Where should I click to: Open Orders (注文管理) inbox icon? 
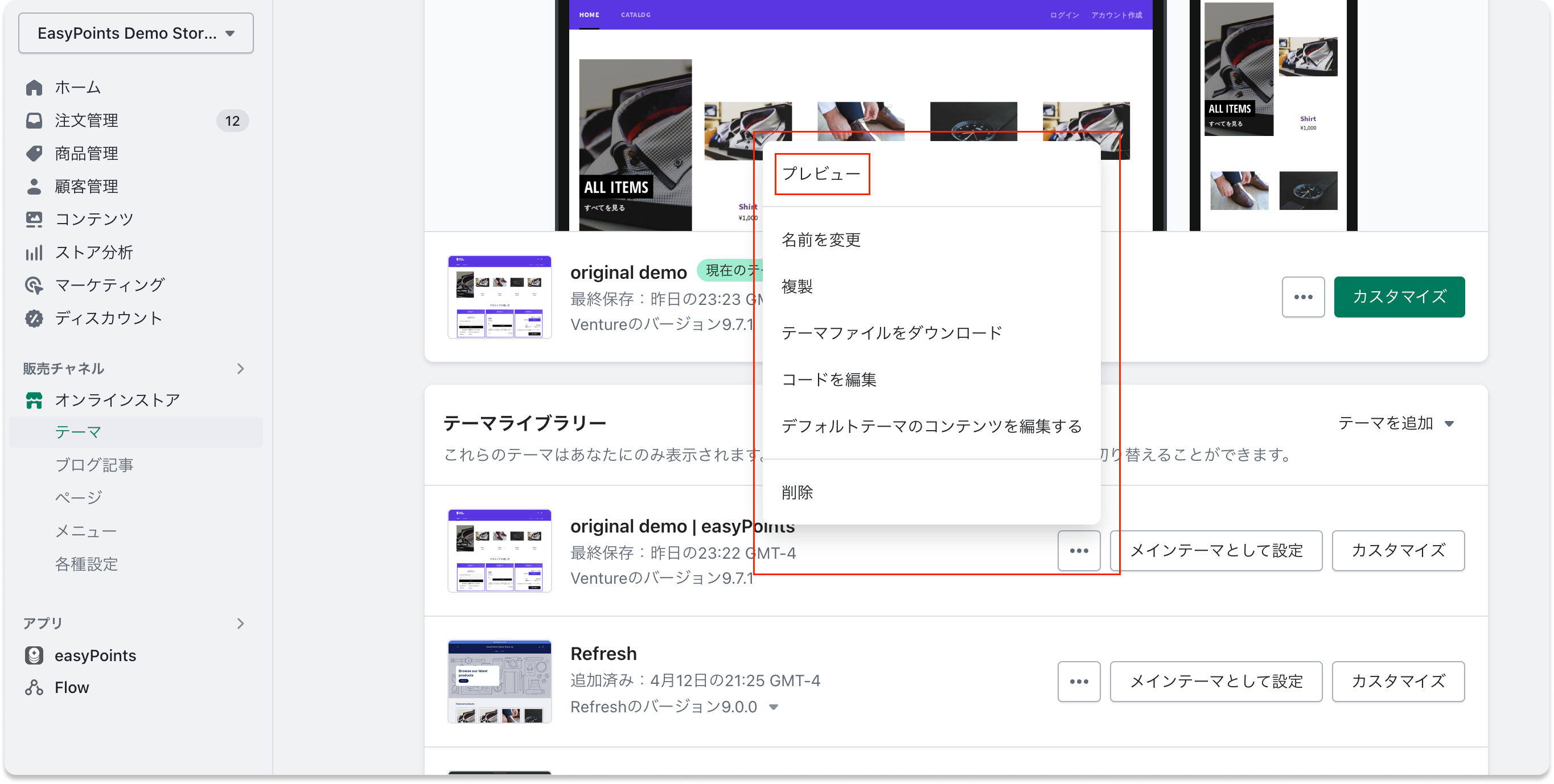(x=34, y=121)
